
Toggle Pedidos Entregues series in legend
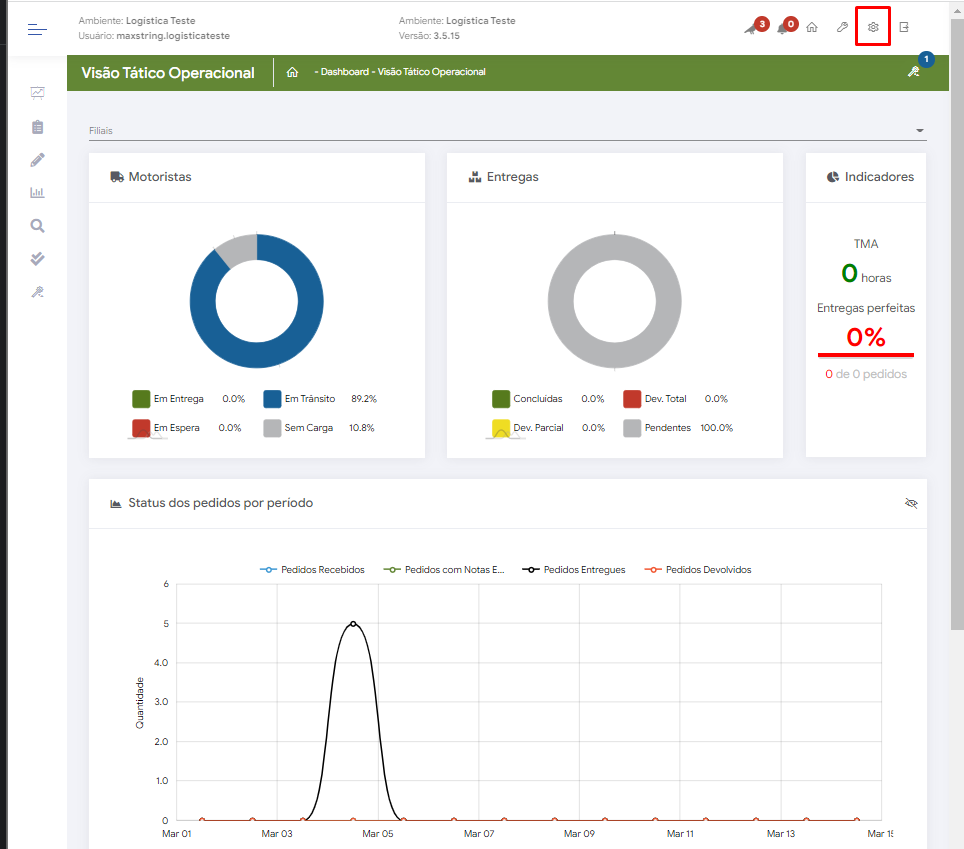[x=575, y=570]
